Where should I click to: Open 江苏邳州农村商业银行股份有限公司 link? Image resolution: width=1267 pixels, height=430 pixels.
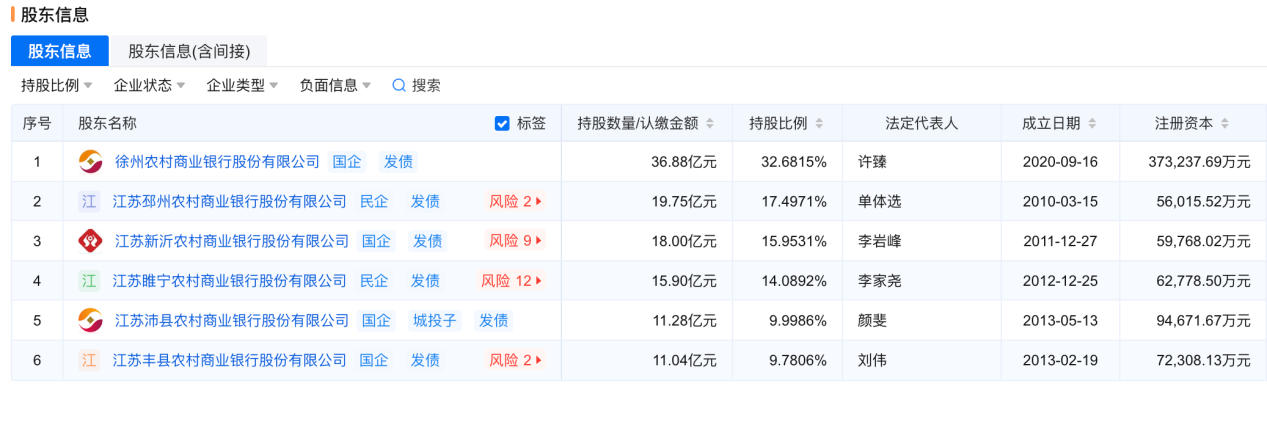coord(230,201)
